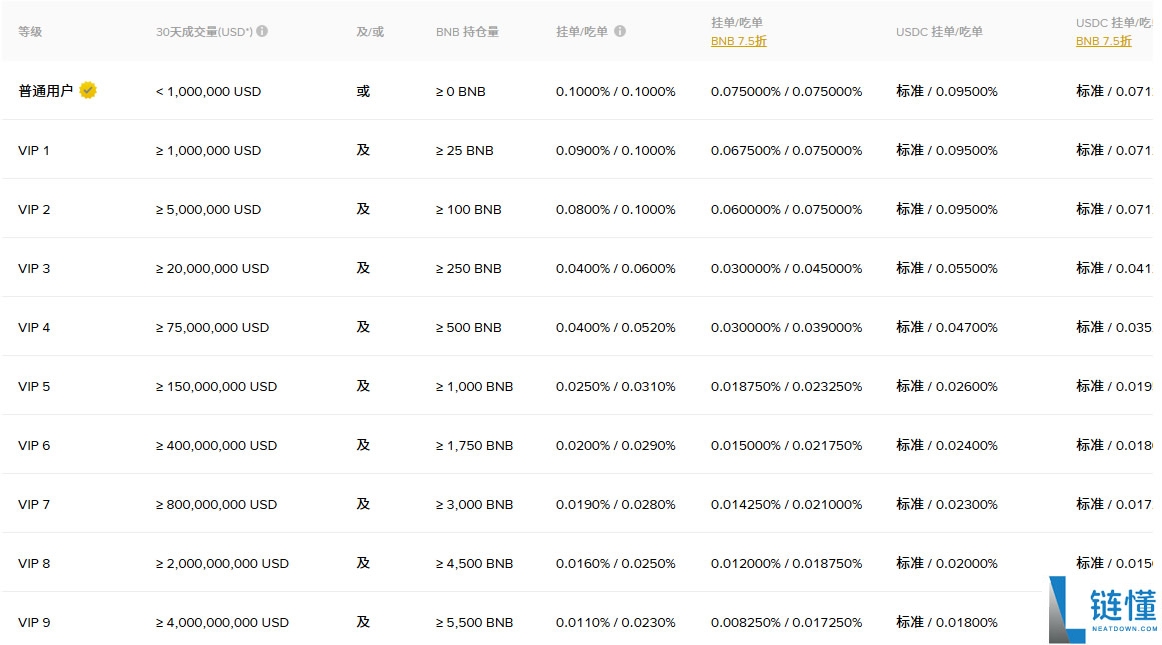1162x645 pixels.
Task: Open the BNB 7.5折 link under 挂单/吃单
Action: (738, 42)
